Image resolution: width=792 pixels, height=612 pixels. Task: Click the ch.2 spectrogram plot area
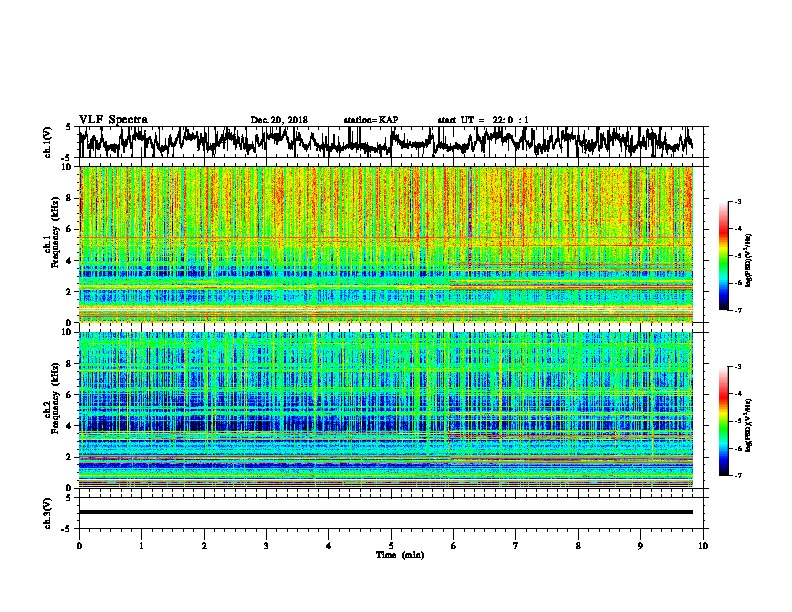point(386,410)
